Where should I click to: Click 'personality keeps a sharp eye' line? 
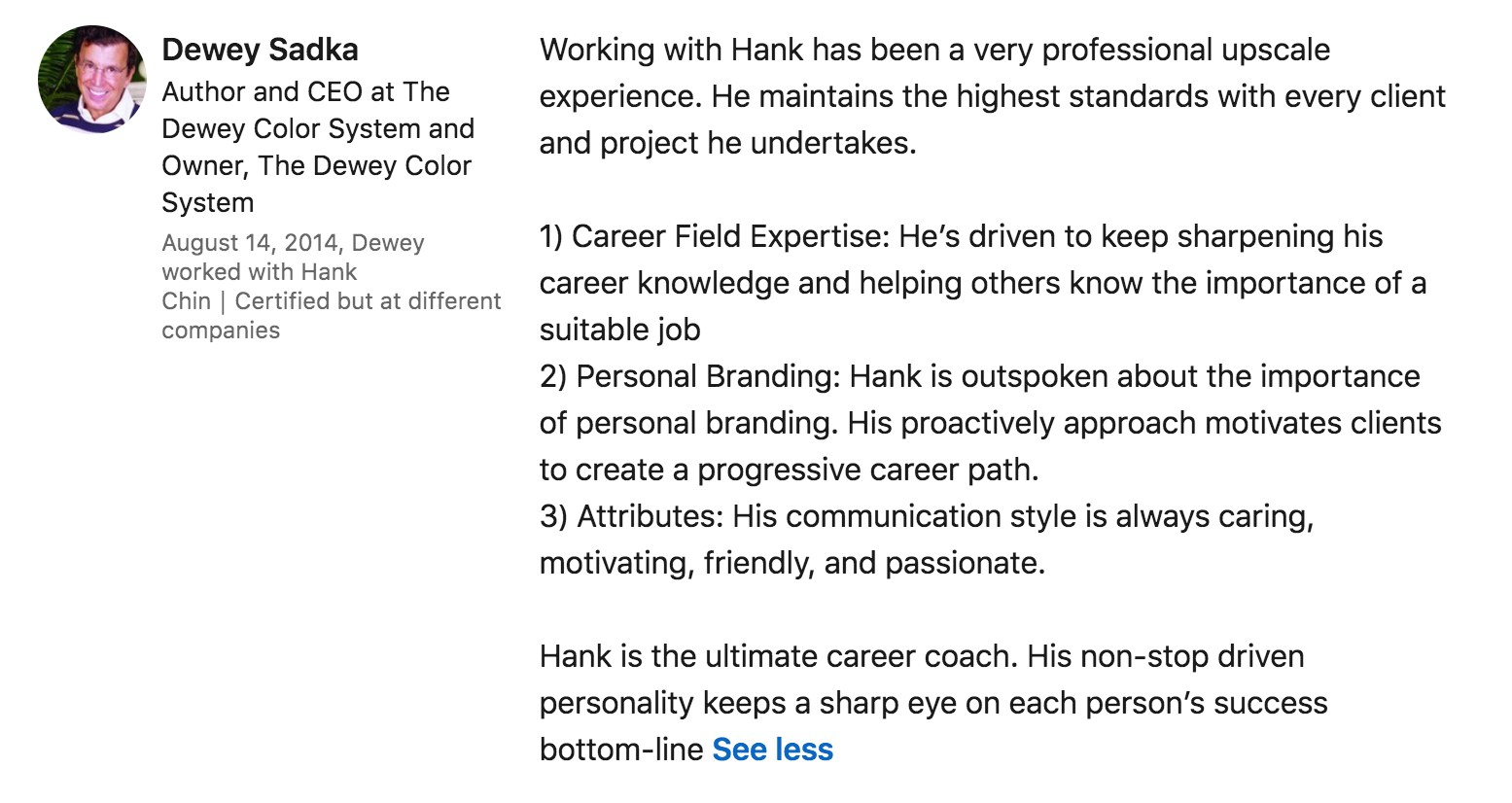pyautogui.click(x=933, y=703)
